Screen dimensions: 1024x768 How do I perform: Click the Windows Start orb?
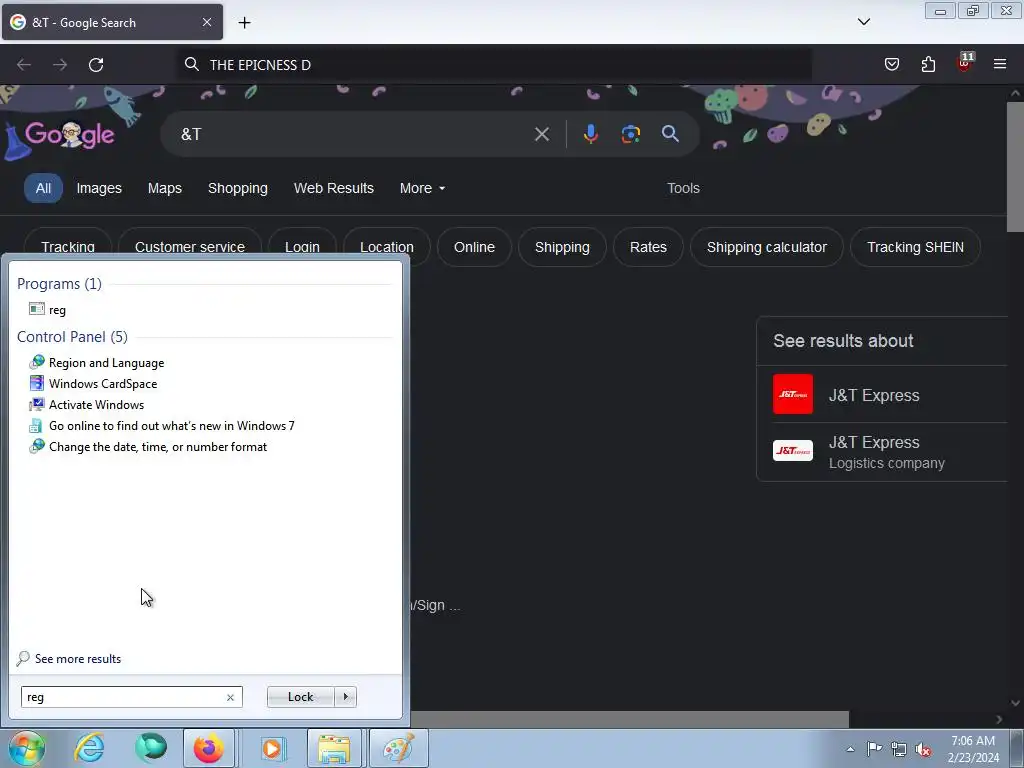tap(26, 748)
